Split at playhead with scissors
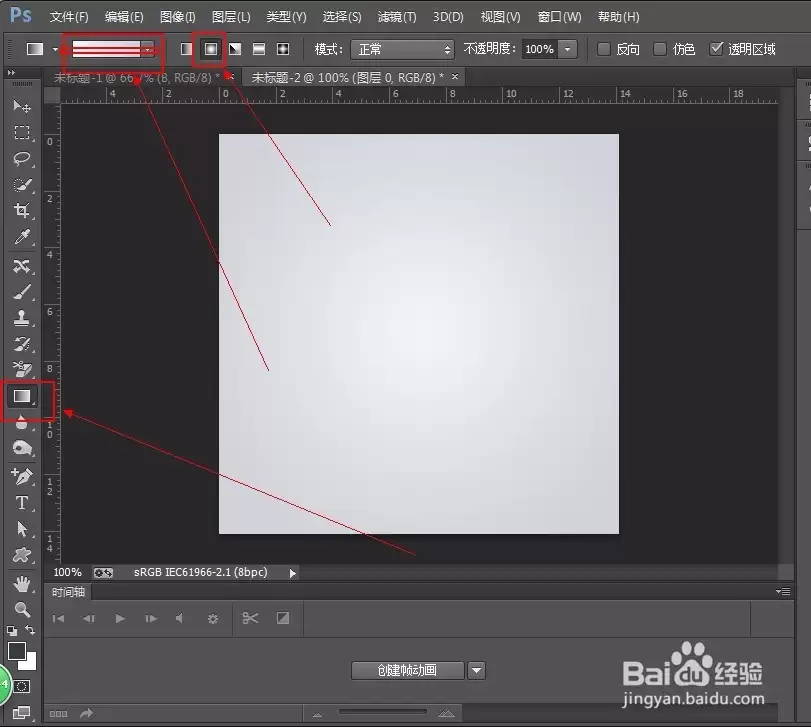The image size is (811, 727). (250, 618)
